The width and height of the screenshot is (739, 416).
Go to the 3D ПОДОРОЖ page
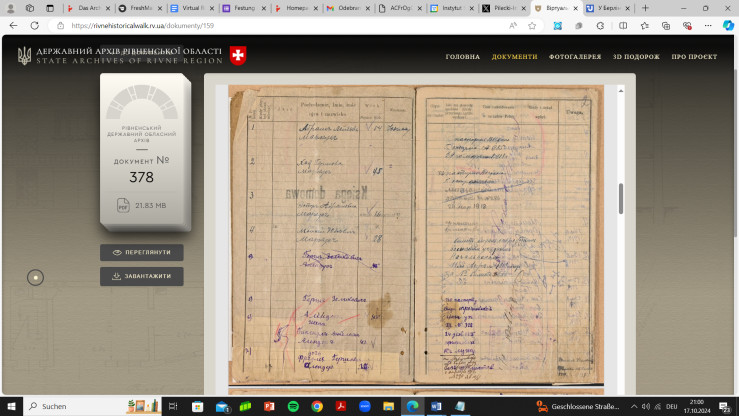point(636,57)
